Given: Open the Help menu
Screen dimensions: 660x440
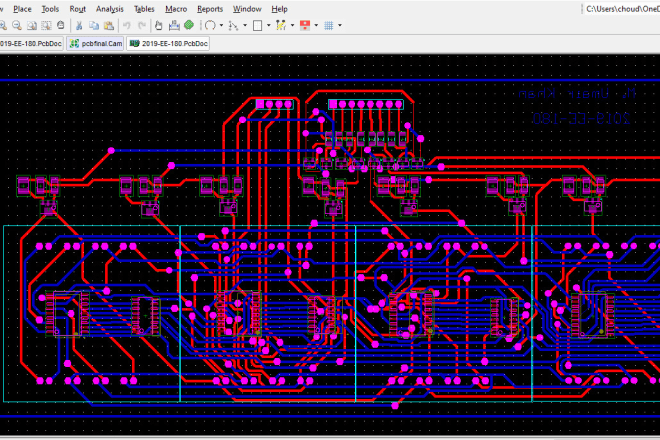Looking at the screenshot, I should (279, 9).
